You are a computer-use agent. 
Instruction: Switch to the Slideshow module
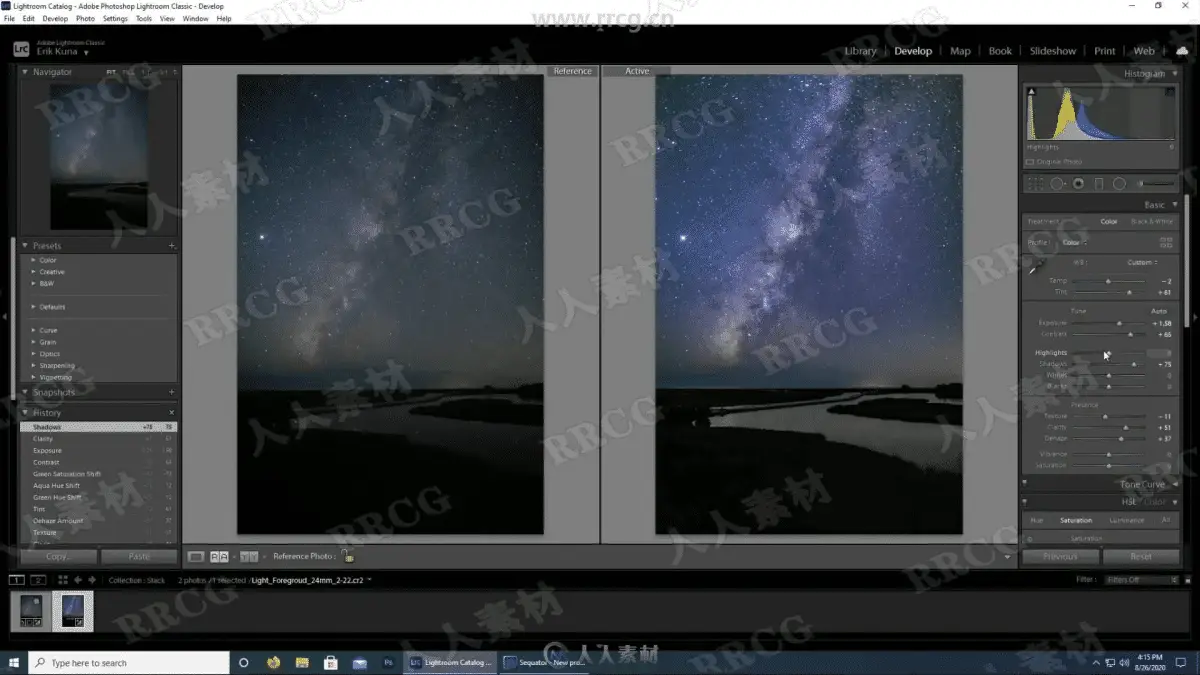(1053, 51)
